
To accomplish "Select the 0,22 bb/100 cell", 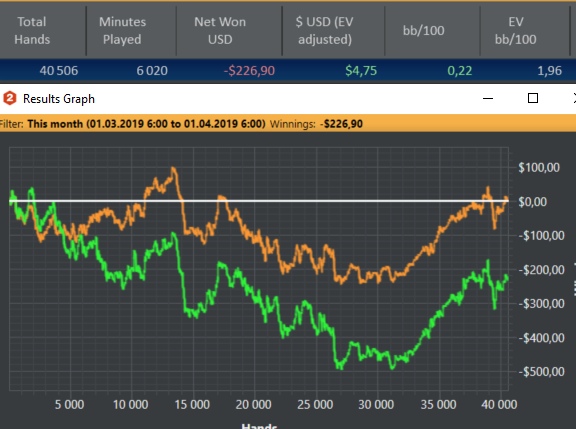I will [x=460, y=71].
